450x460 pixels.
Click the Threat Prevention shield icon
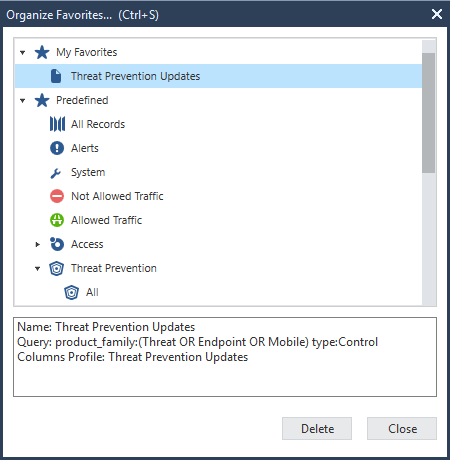56,268
